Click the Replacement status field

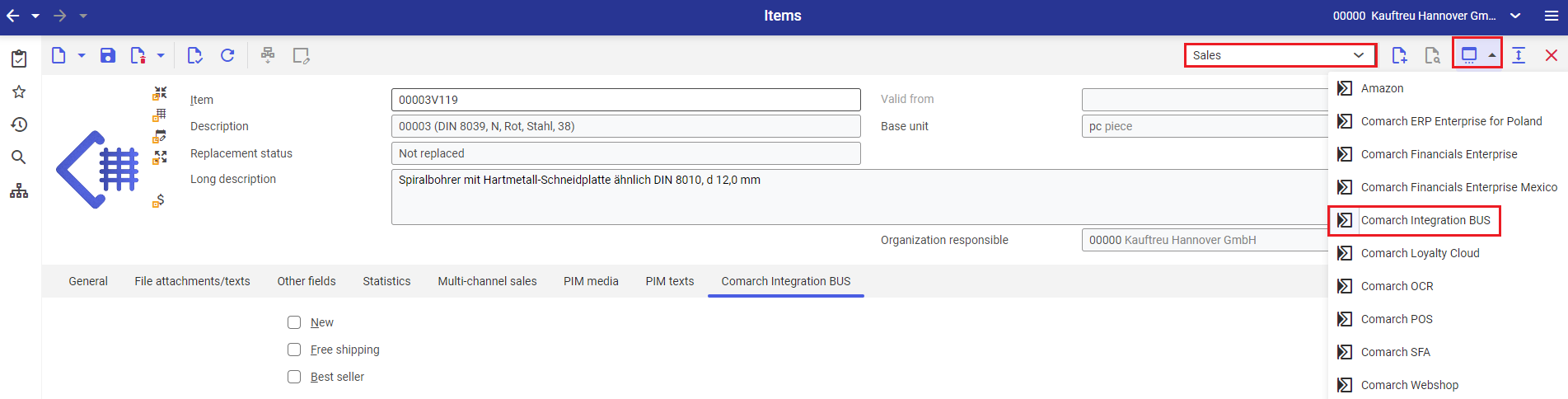pos(626,153)
